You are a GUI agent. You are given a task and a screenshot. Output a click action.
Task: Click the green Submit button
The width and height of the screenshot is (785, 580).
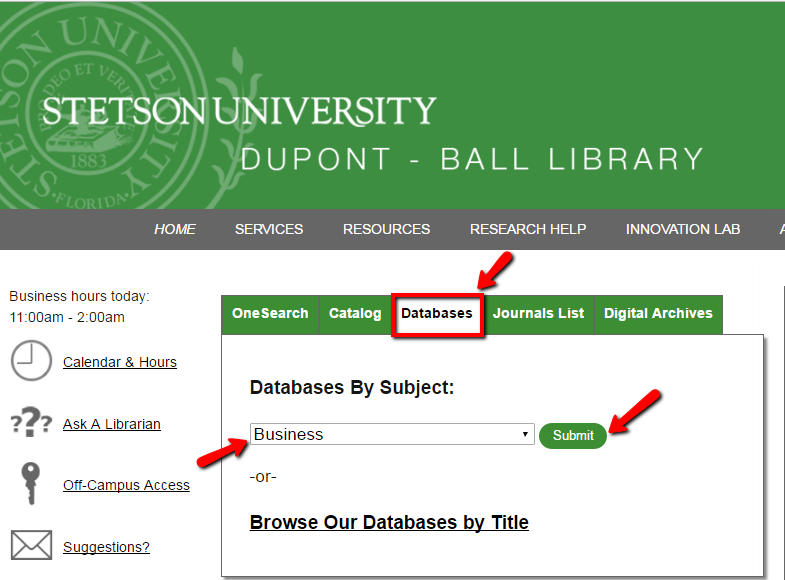coord(573,435)
